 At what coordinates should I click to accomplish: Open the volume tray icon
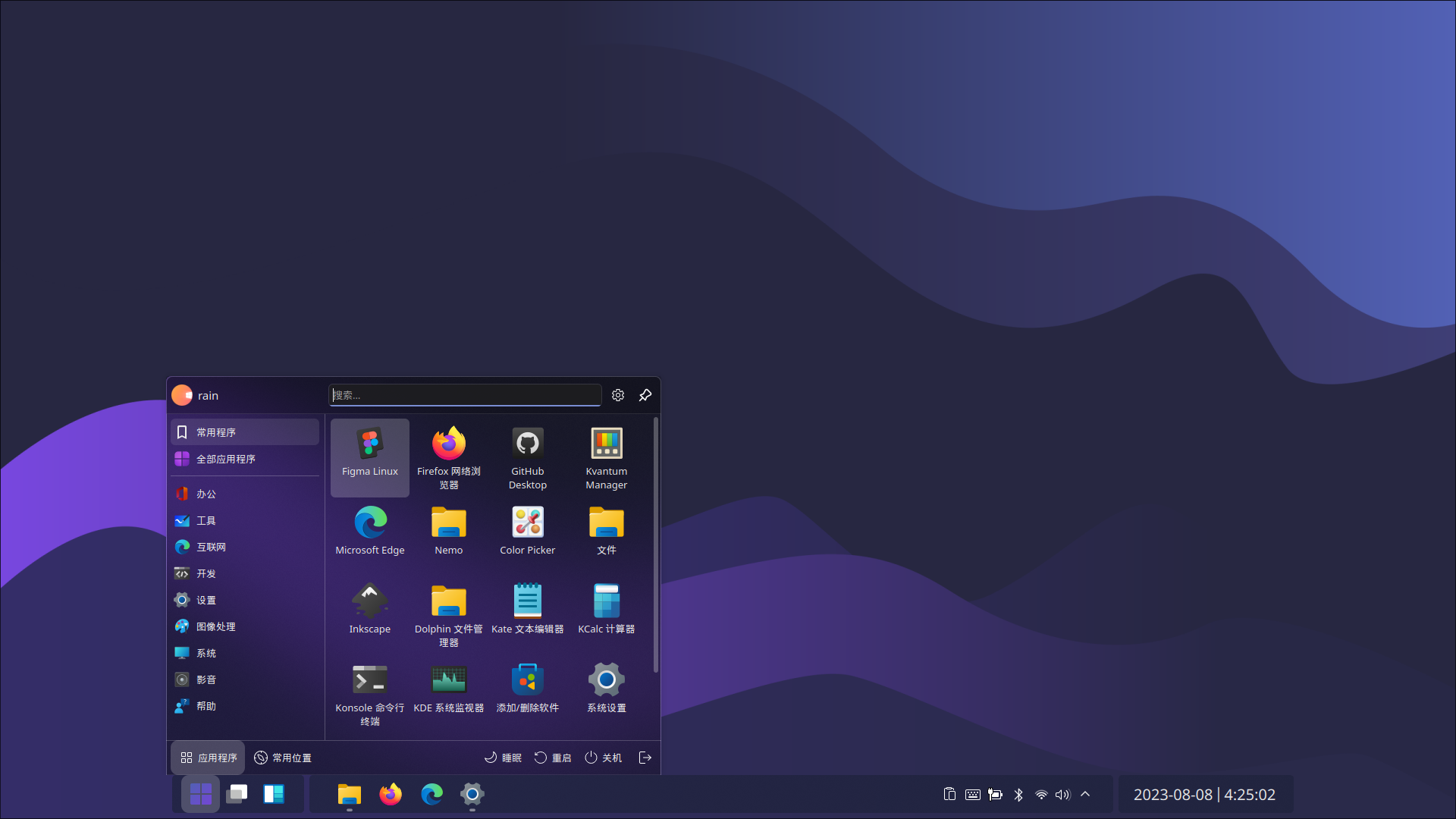(x=1063, y=794)
